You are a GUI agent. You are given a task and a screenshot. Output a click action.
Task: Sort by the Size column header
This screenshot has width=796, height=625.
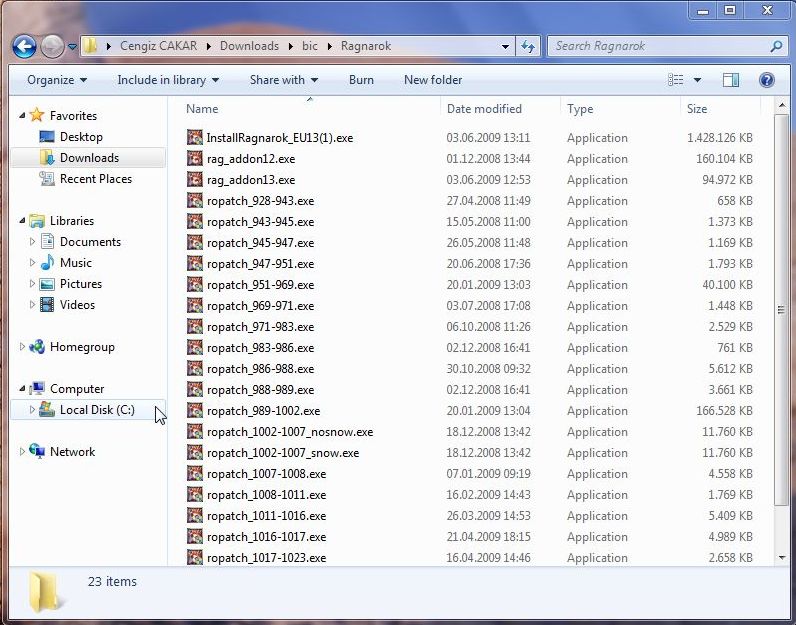click(696, 109)
